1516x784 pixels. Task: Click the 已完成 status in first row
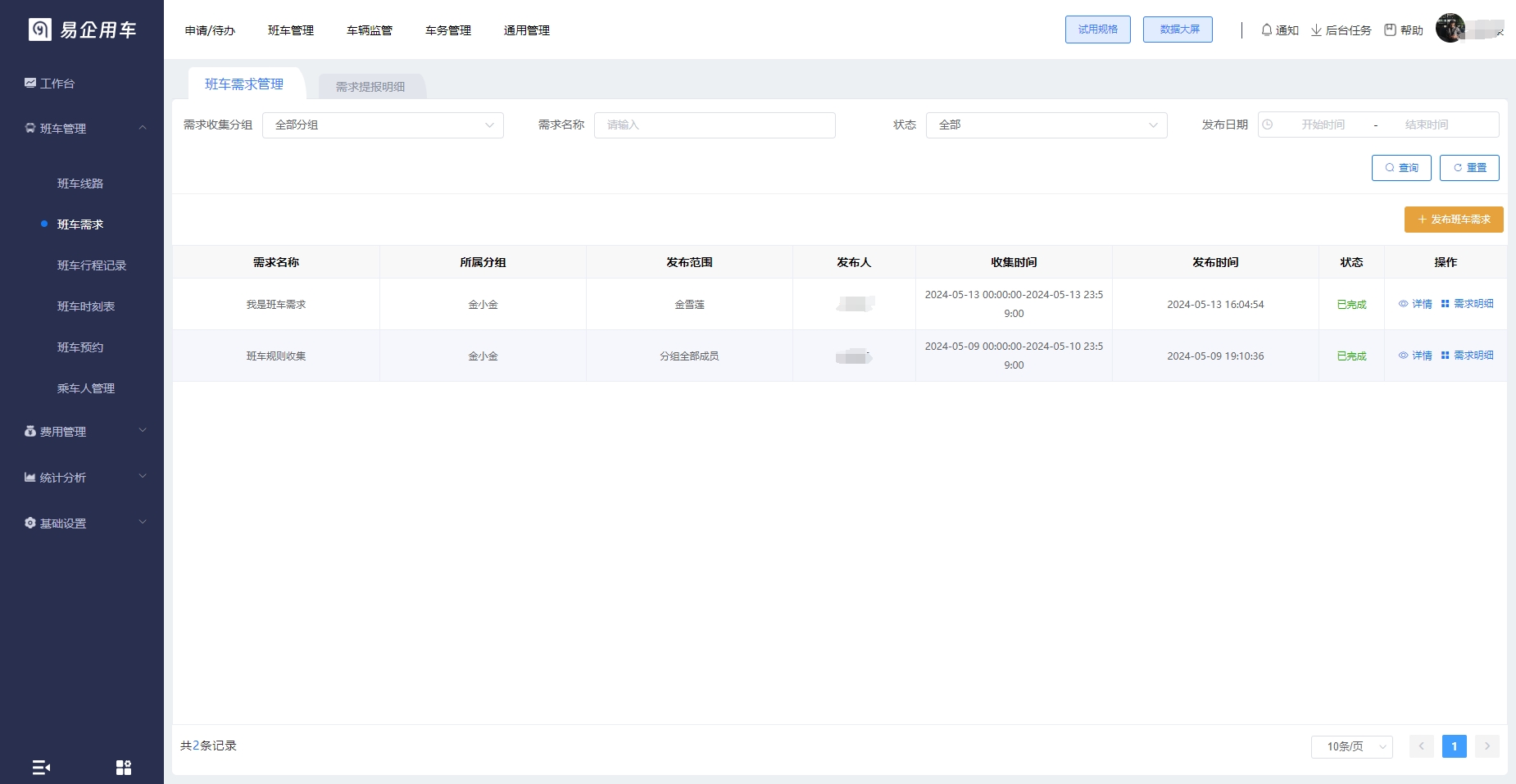pos(1351,305)
